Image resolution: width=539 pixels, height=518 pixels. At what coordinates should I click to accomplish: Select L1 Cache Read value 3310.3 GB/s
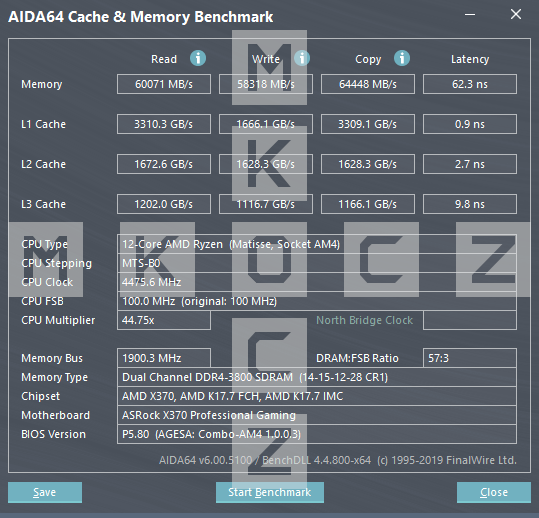click(x=164, y=124)
